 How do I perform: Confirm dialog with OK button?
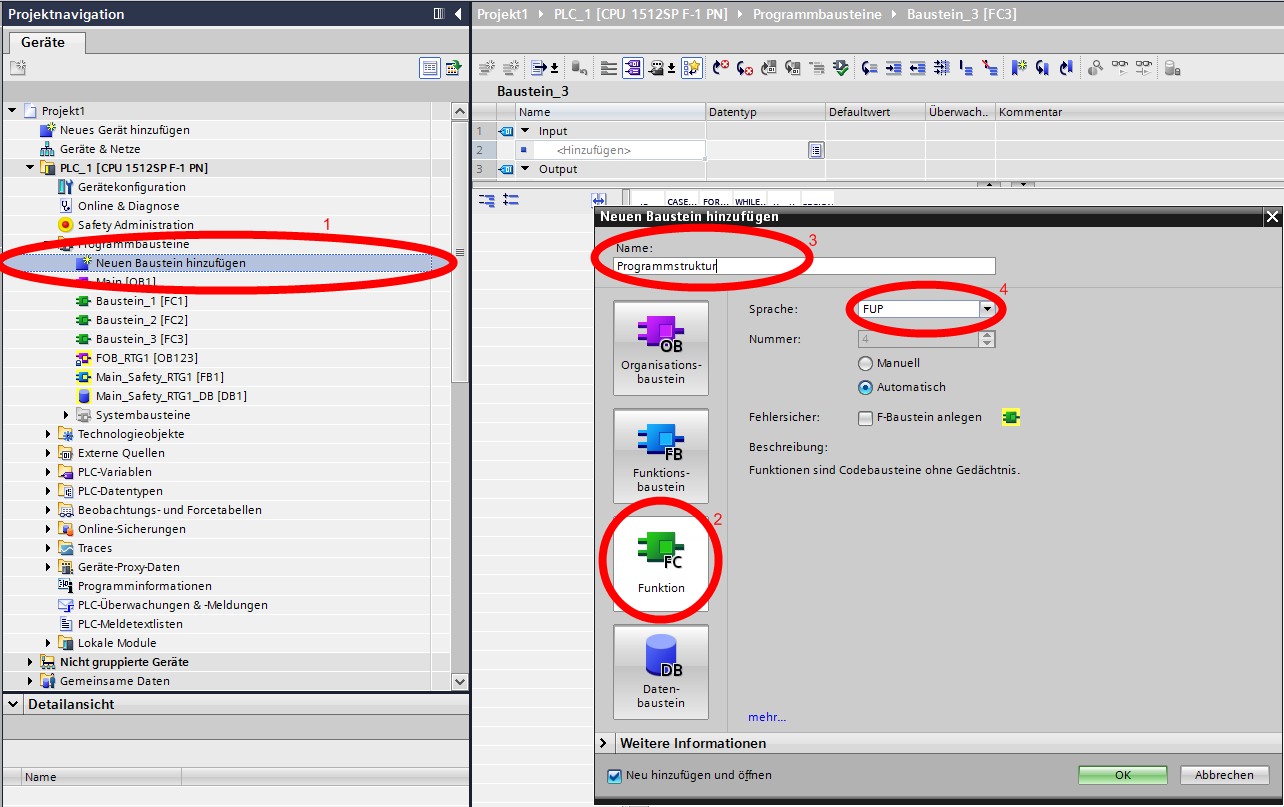click(x=1122, y=775)
